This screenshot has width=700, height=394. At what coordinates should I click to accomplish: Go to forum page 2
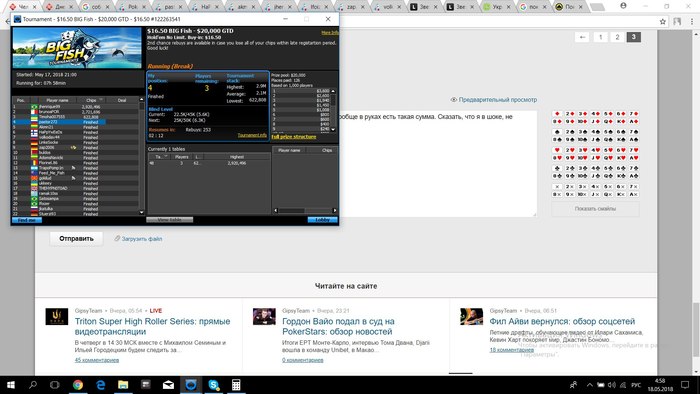[617, 37]
